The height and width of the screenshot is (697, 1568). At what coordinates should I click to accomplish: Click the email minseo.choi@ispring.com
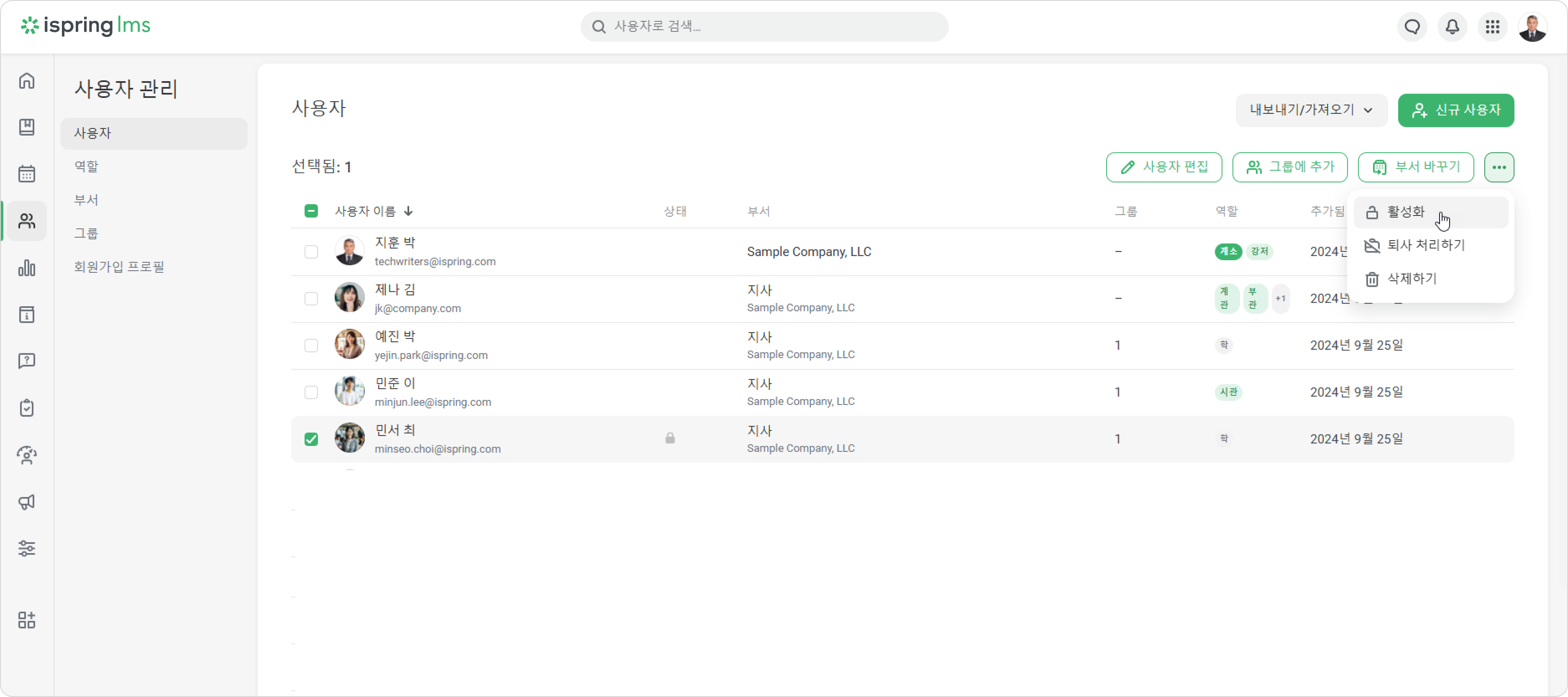[438, 449]
